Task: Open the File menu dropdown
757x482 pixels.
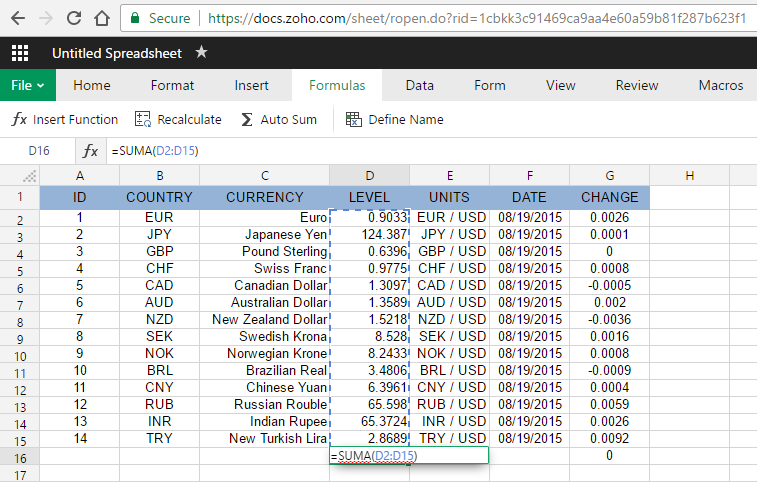Action: [28, 85]
